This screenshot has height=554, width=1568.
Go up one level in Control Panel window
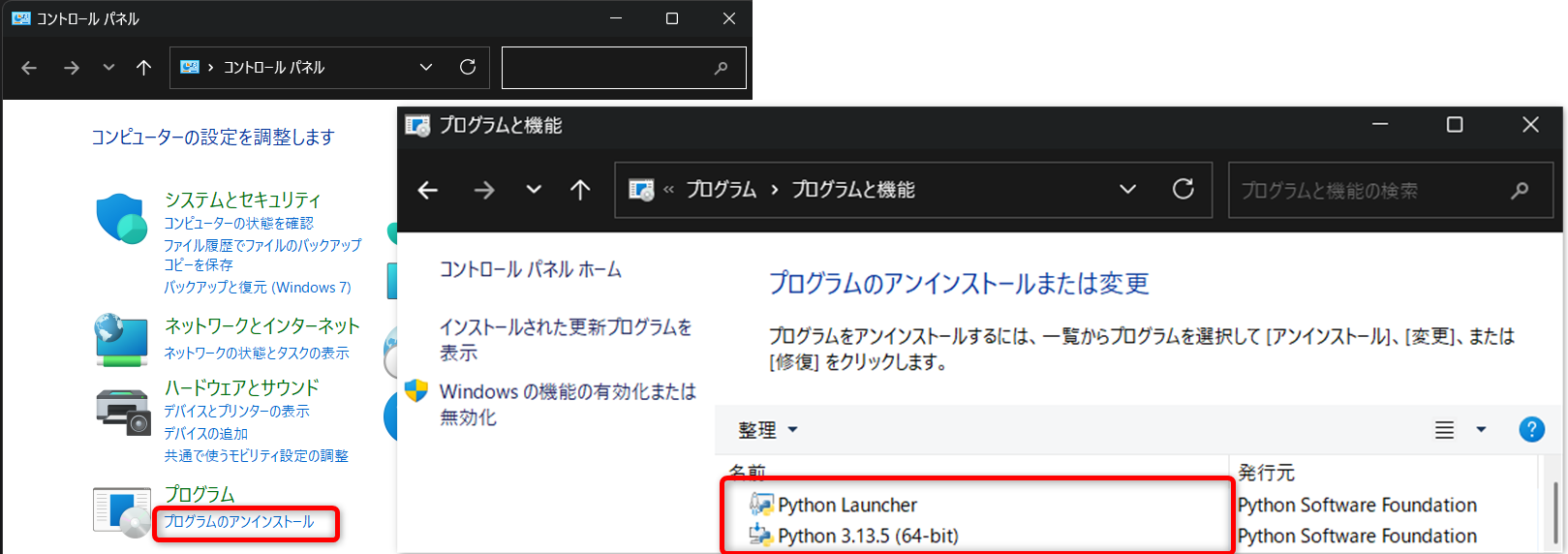(x=143, y=68)
